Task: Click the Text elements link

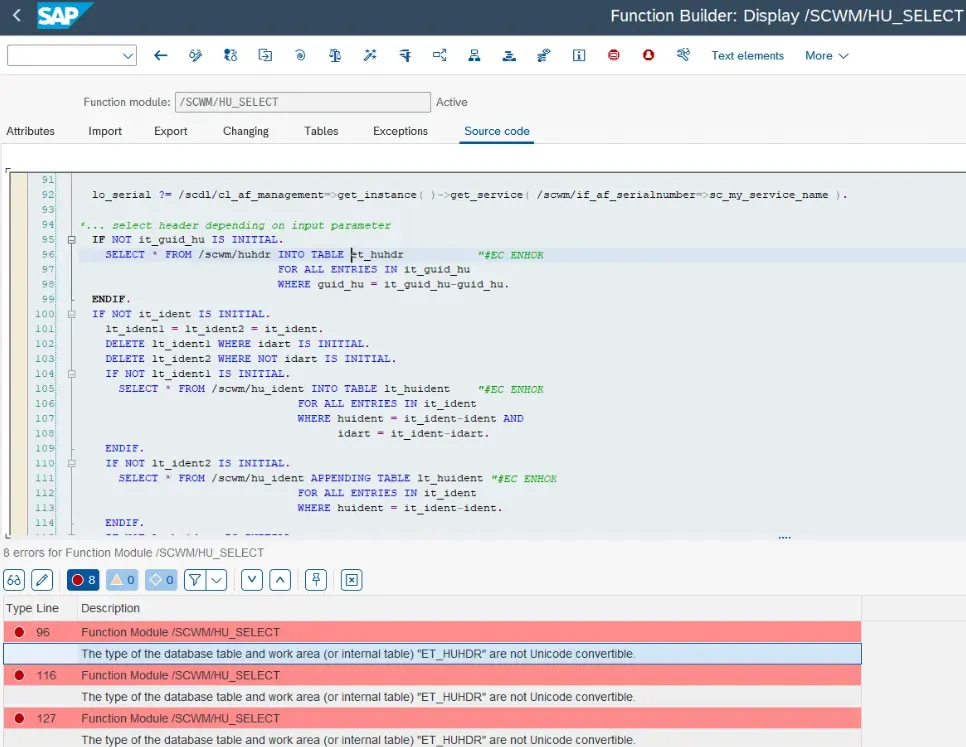Action: click(747, 56)
